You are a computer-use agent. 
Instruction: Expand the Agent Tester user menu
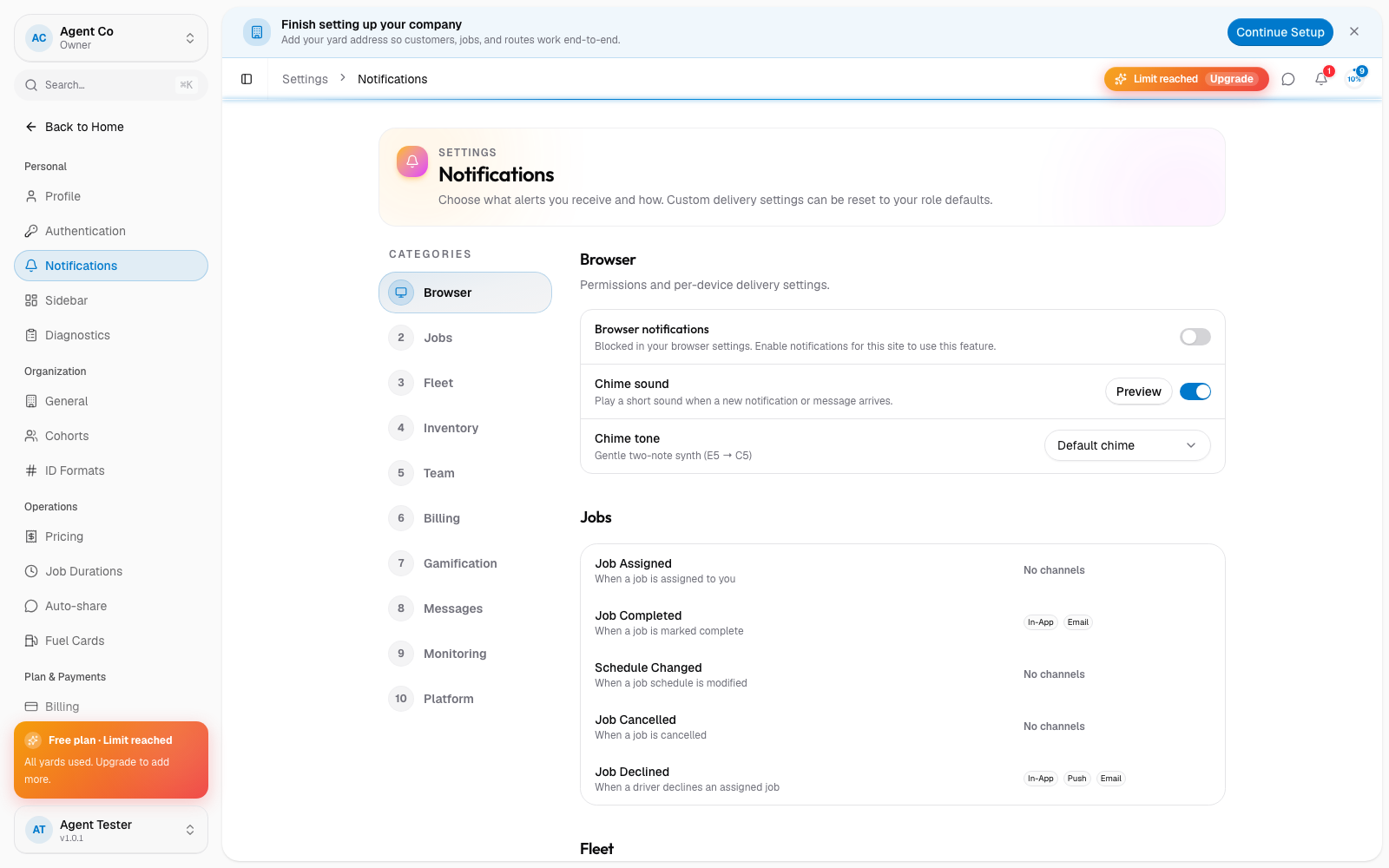[111, 830]
